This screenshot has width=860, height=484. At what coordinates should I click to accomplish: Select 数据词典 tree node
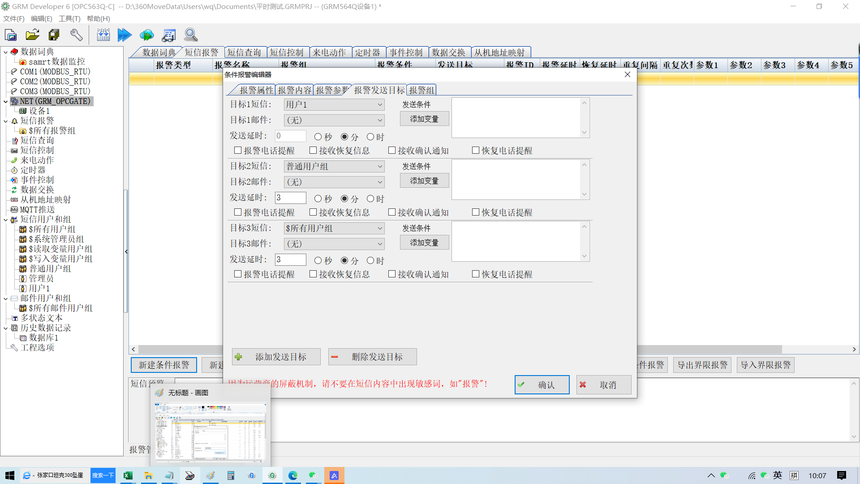pos(37,52)
